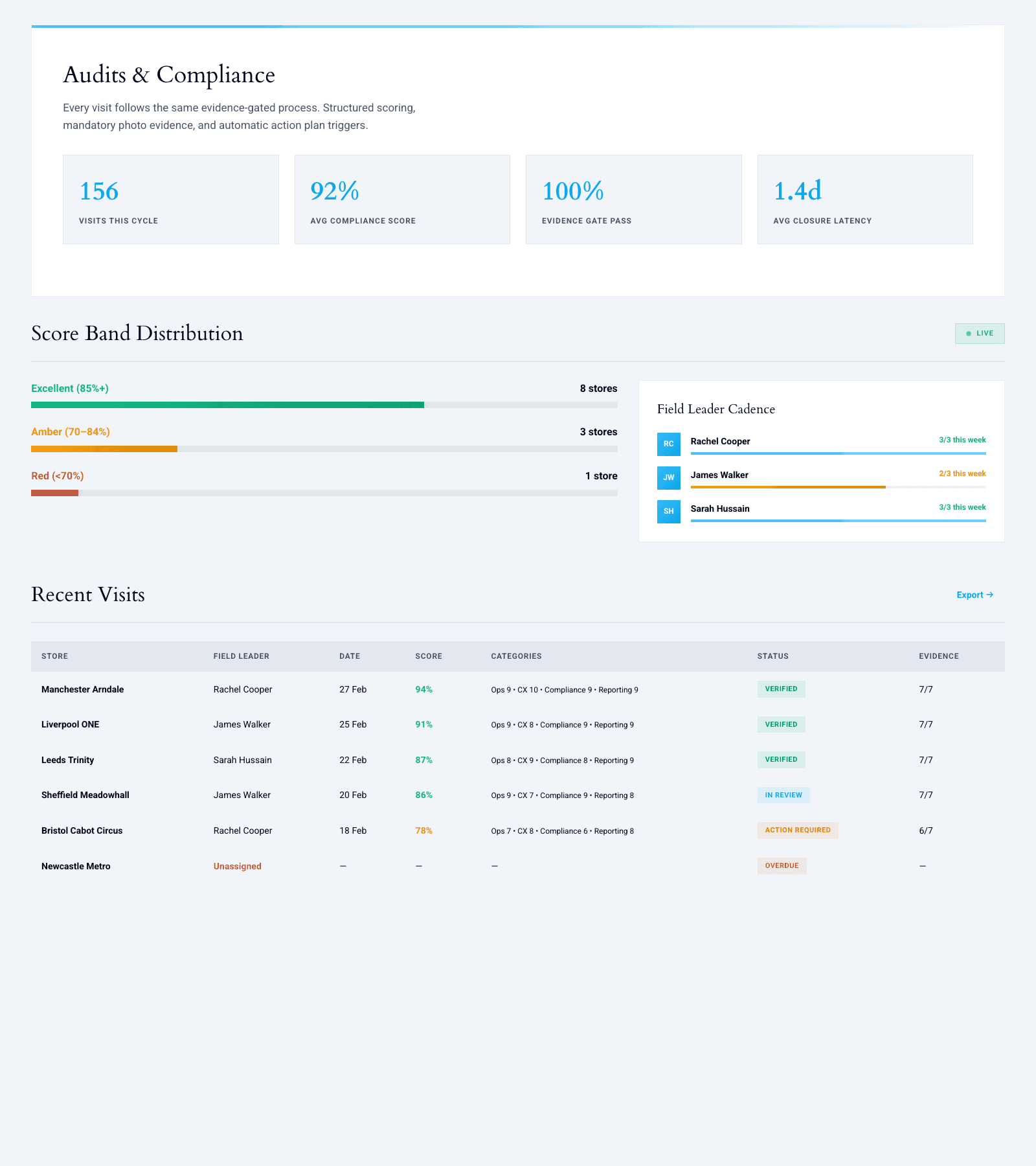Open the Manchester Arndale store row
Image resolution: width=1036 pixels, height=1166 pixels.
click(x=82, y=690)
